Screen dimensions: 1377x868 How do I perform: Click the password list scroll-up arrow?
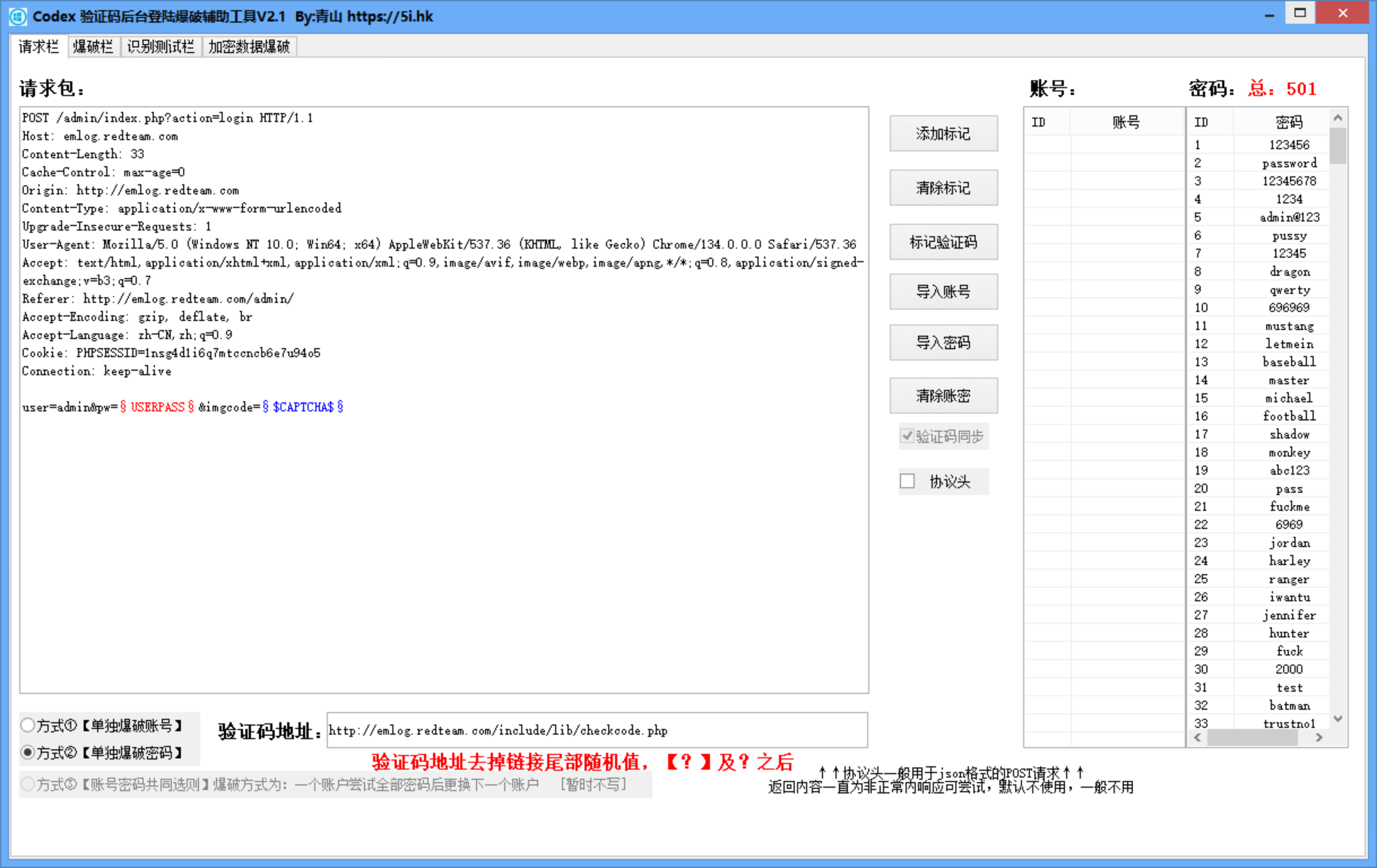click(x=1338, y=118)
